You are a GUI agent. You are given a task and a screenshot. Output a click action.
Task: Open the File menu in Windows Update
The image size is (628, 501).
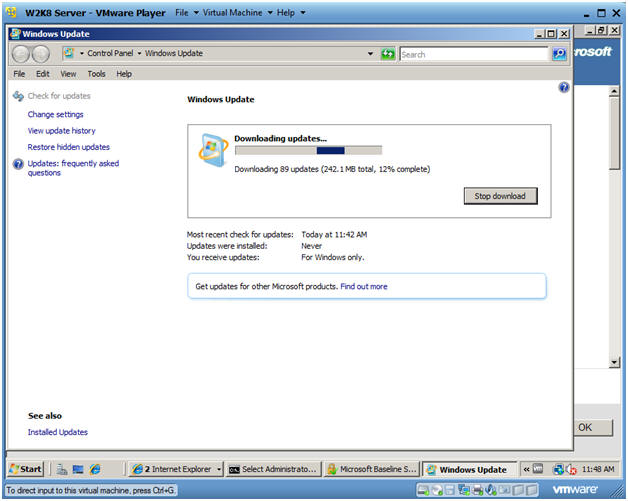coord(19,74)
